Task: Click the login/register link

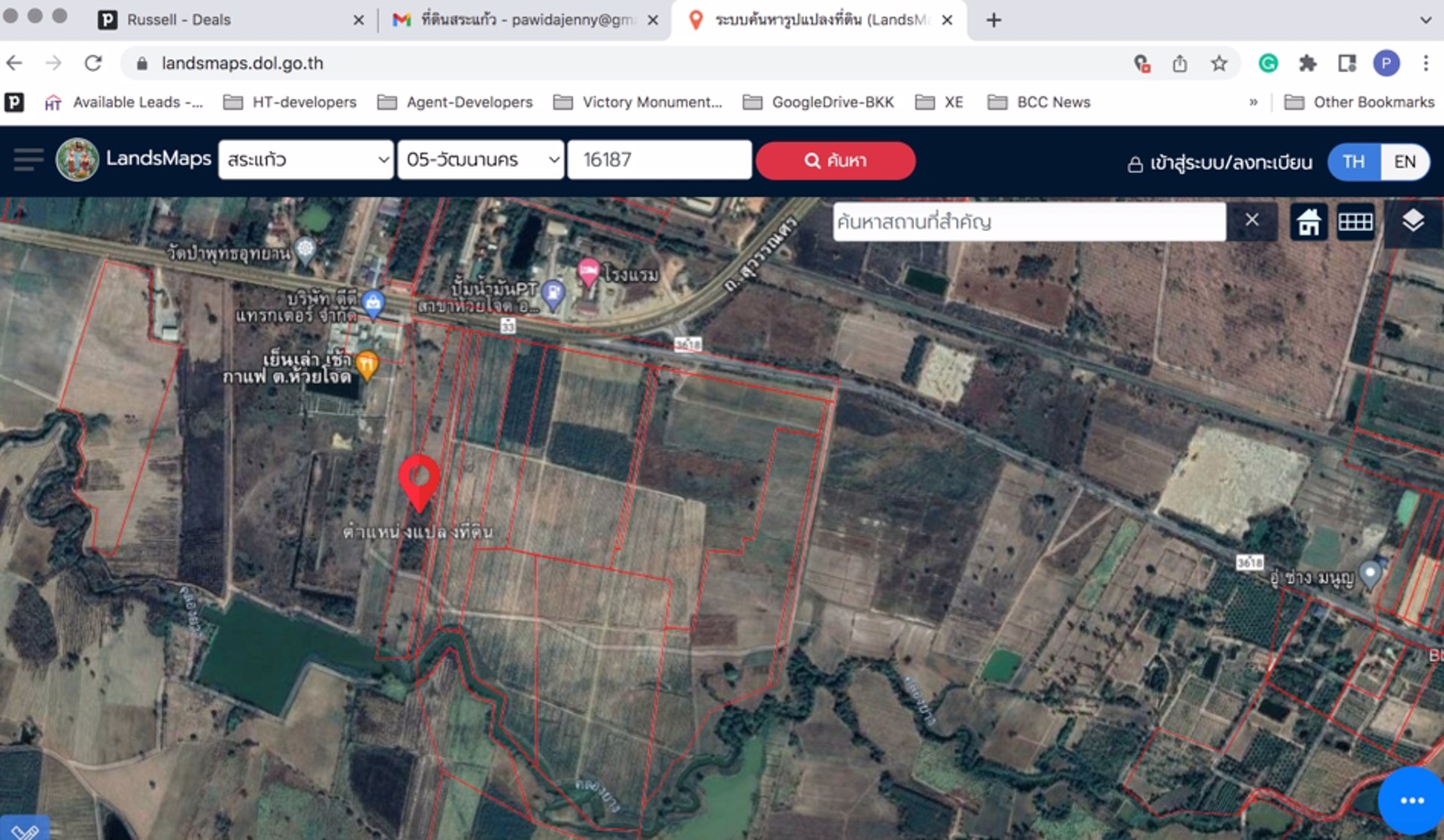Action: 1220,162
